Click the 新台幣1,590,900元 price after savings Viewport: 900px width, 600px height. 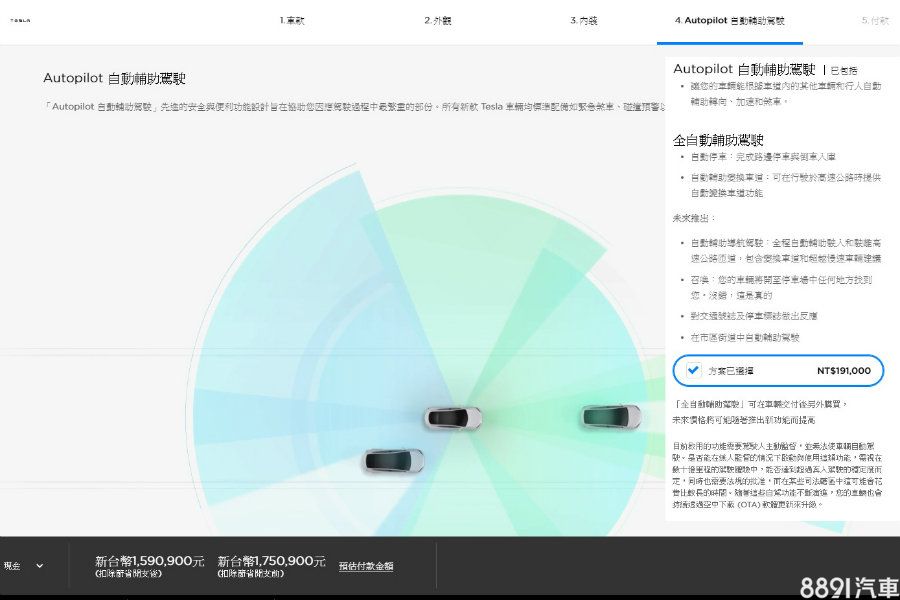[150, 561]
